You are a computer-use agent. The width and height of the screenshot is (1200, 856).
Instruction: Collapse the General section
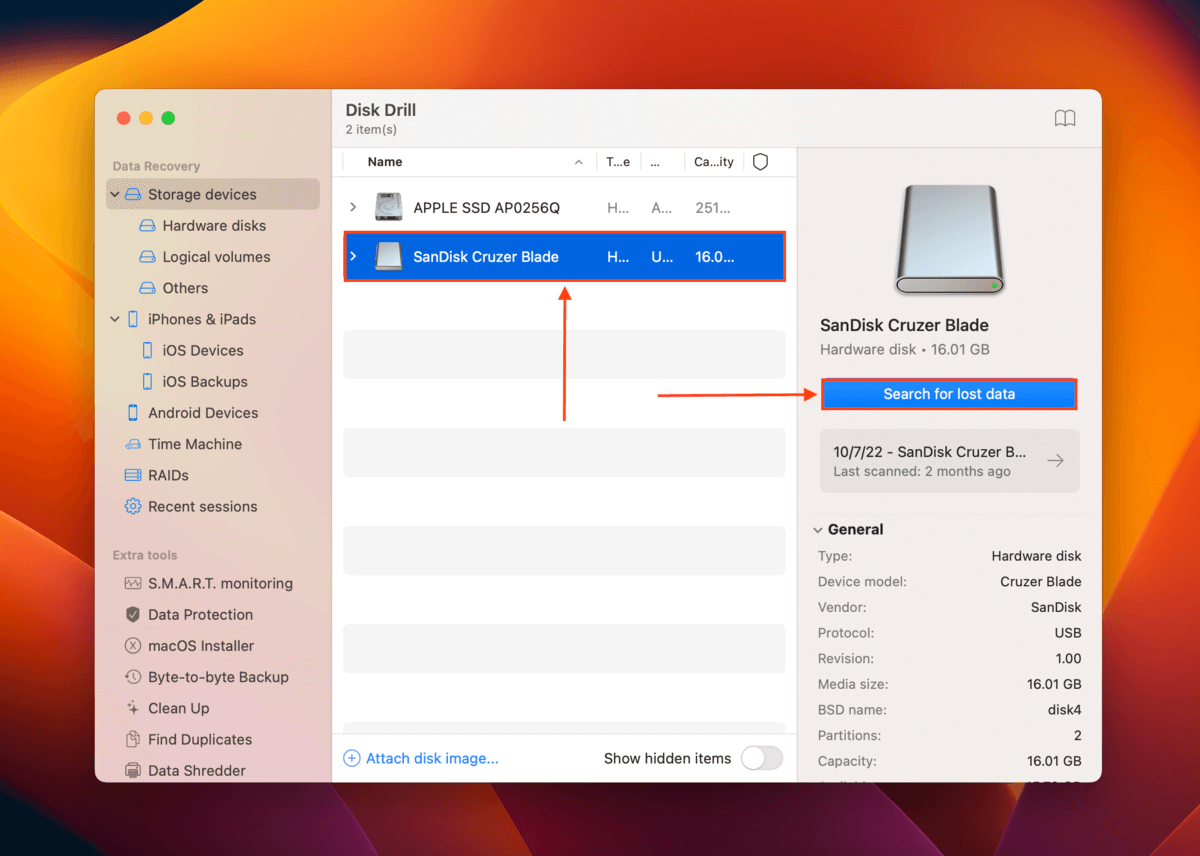click(818, 530)
